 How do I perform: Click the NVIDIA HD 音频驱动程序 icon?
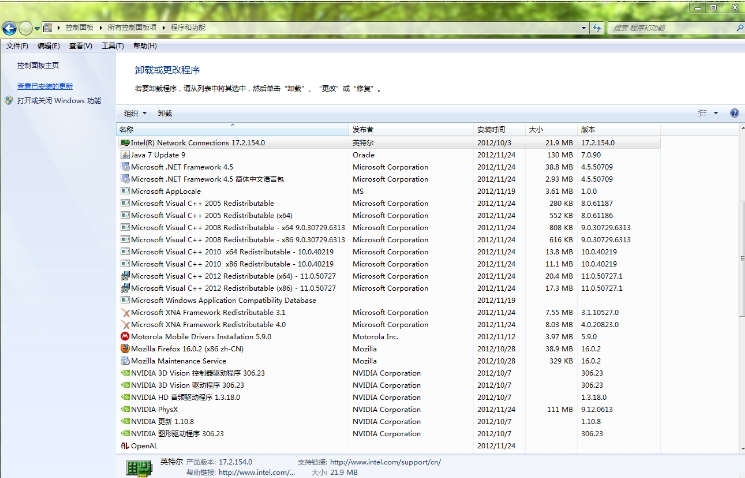125,397
